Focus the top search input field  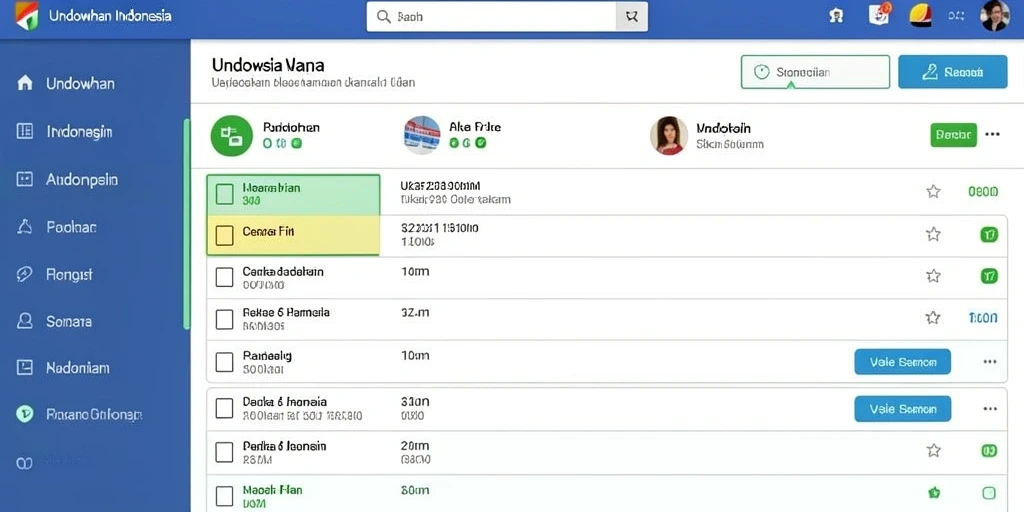coord(492,17)
